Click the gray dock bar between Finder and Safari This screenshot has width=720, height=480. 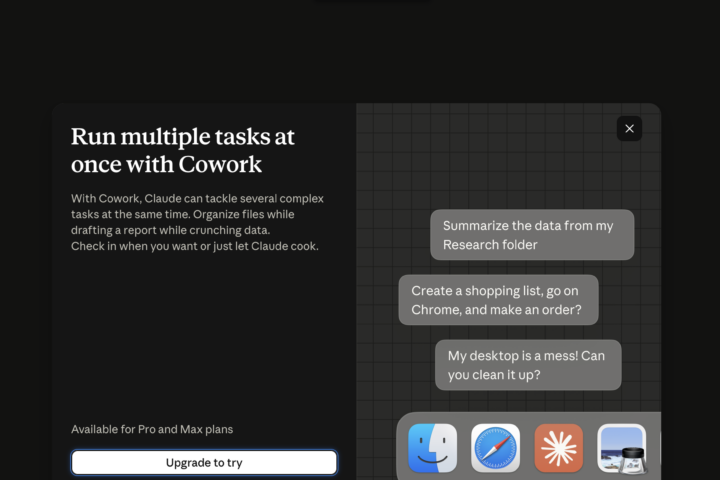[x=464, y=448]
